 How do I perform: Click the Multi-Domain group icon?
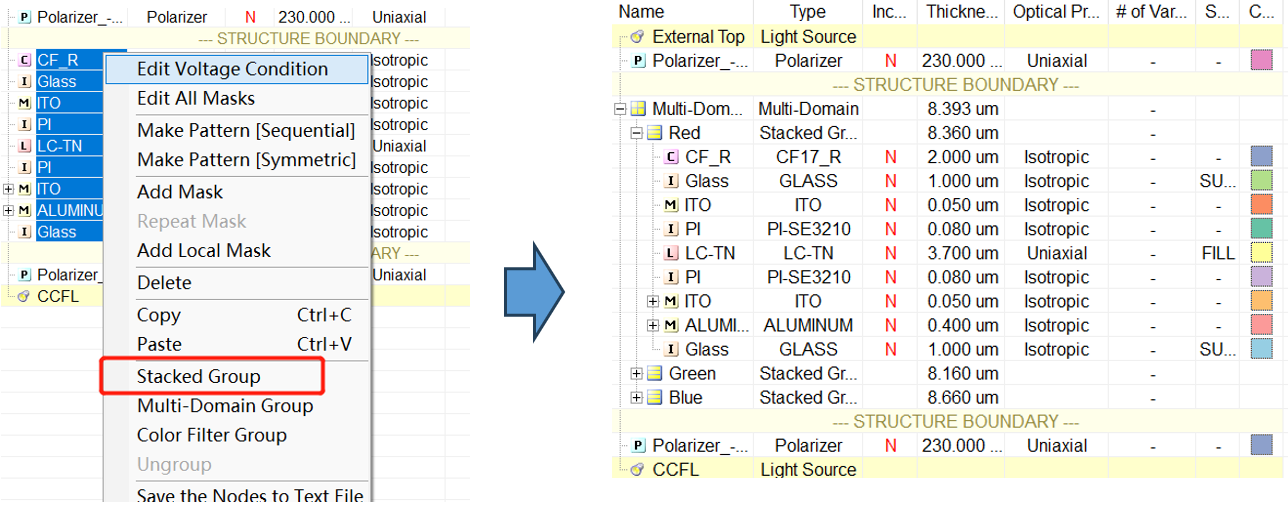click(x=637, y=109)
